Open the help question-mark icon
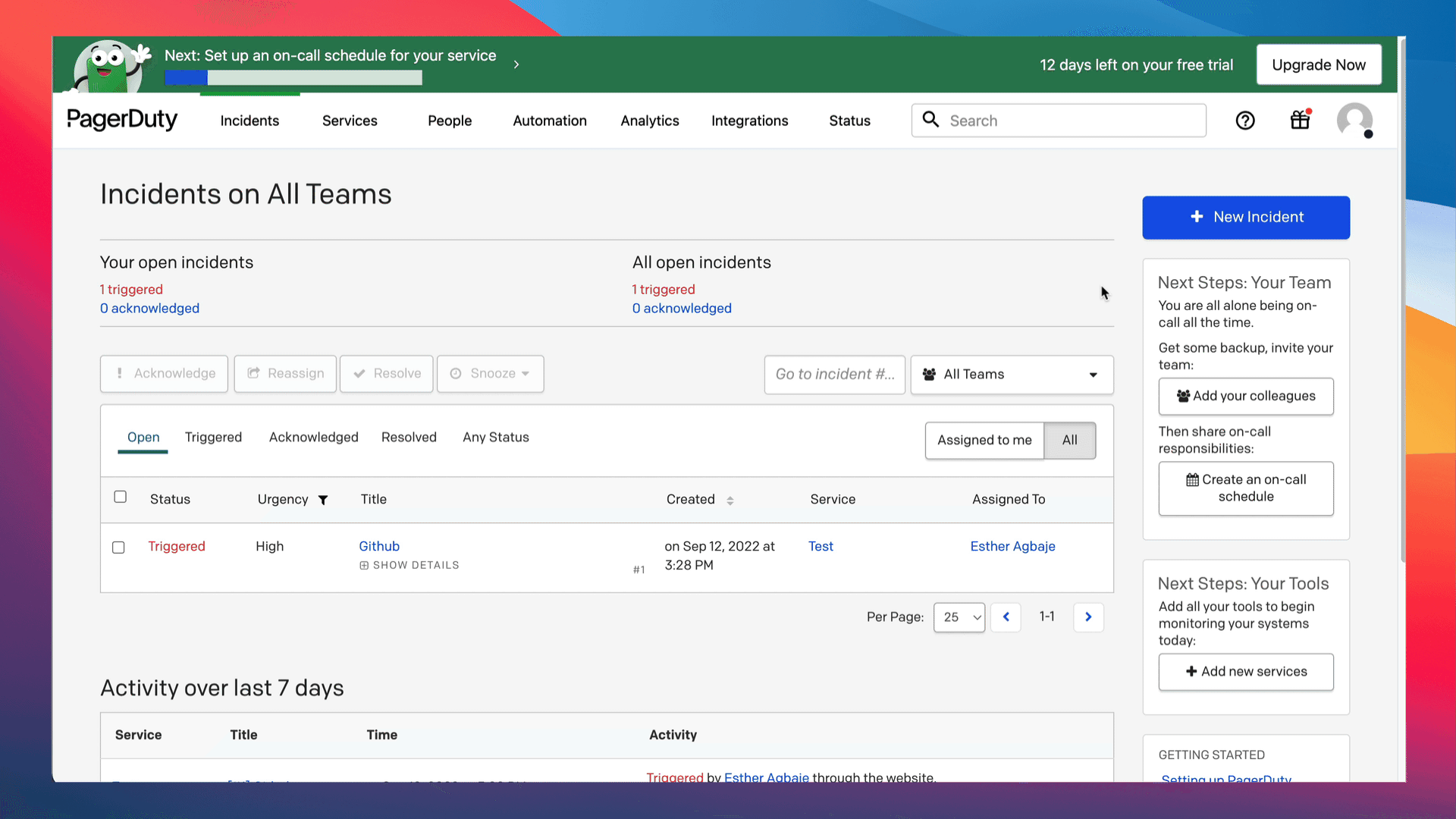Screen dimensions: 1456x819 point(1245,121)
